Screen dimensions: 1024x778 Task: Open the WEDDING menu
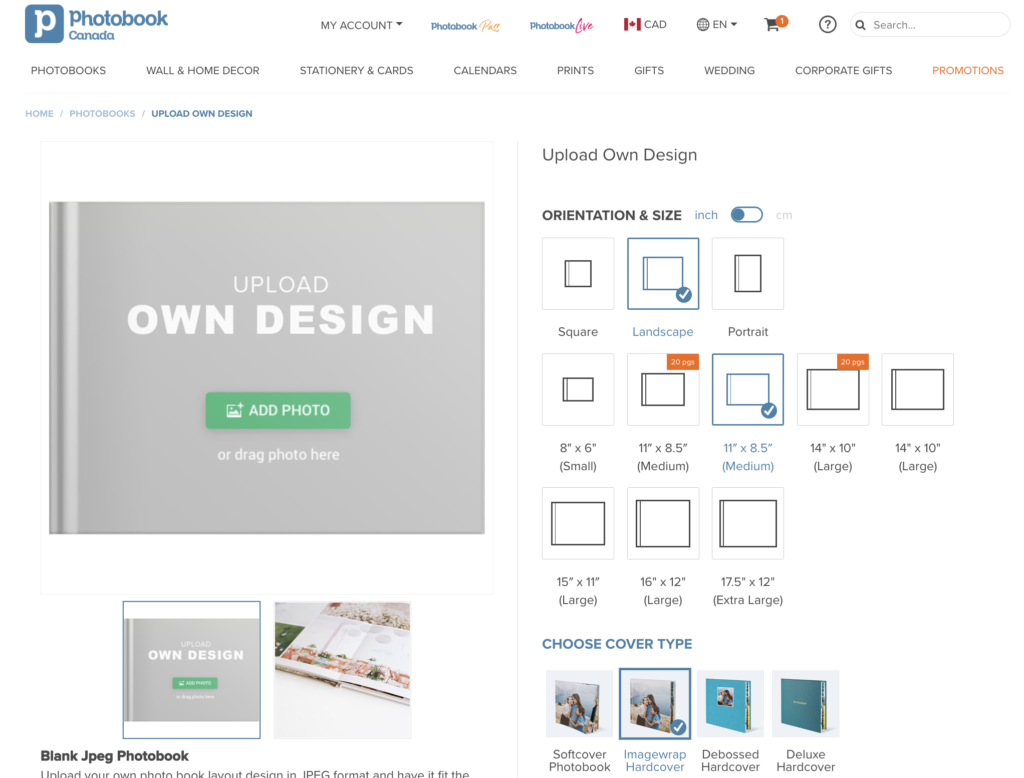point(729,71)
